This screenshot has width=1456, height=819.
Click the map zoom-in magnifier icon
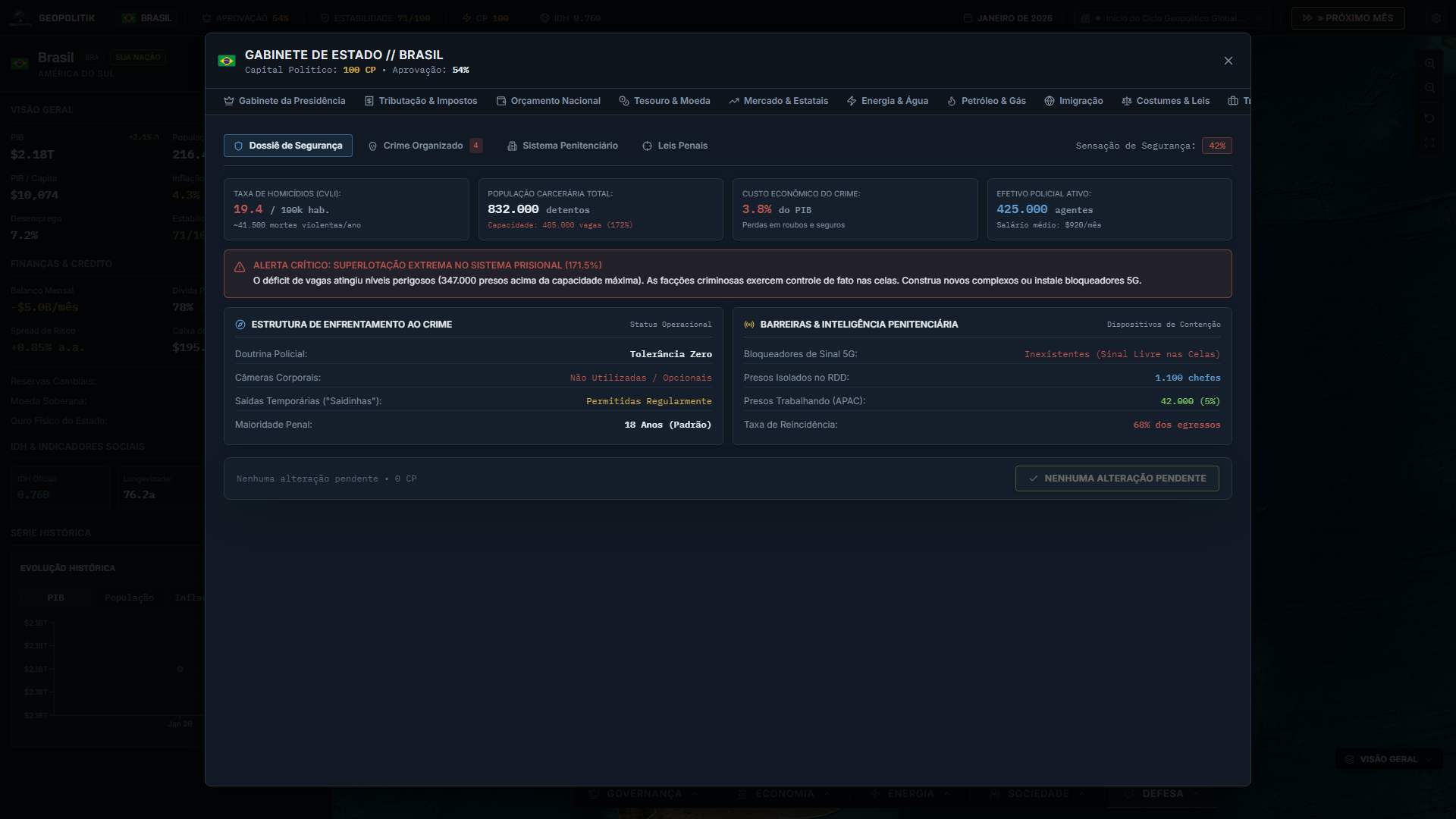coord(1429,64)
